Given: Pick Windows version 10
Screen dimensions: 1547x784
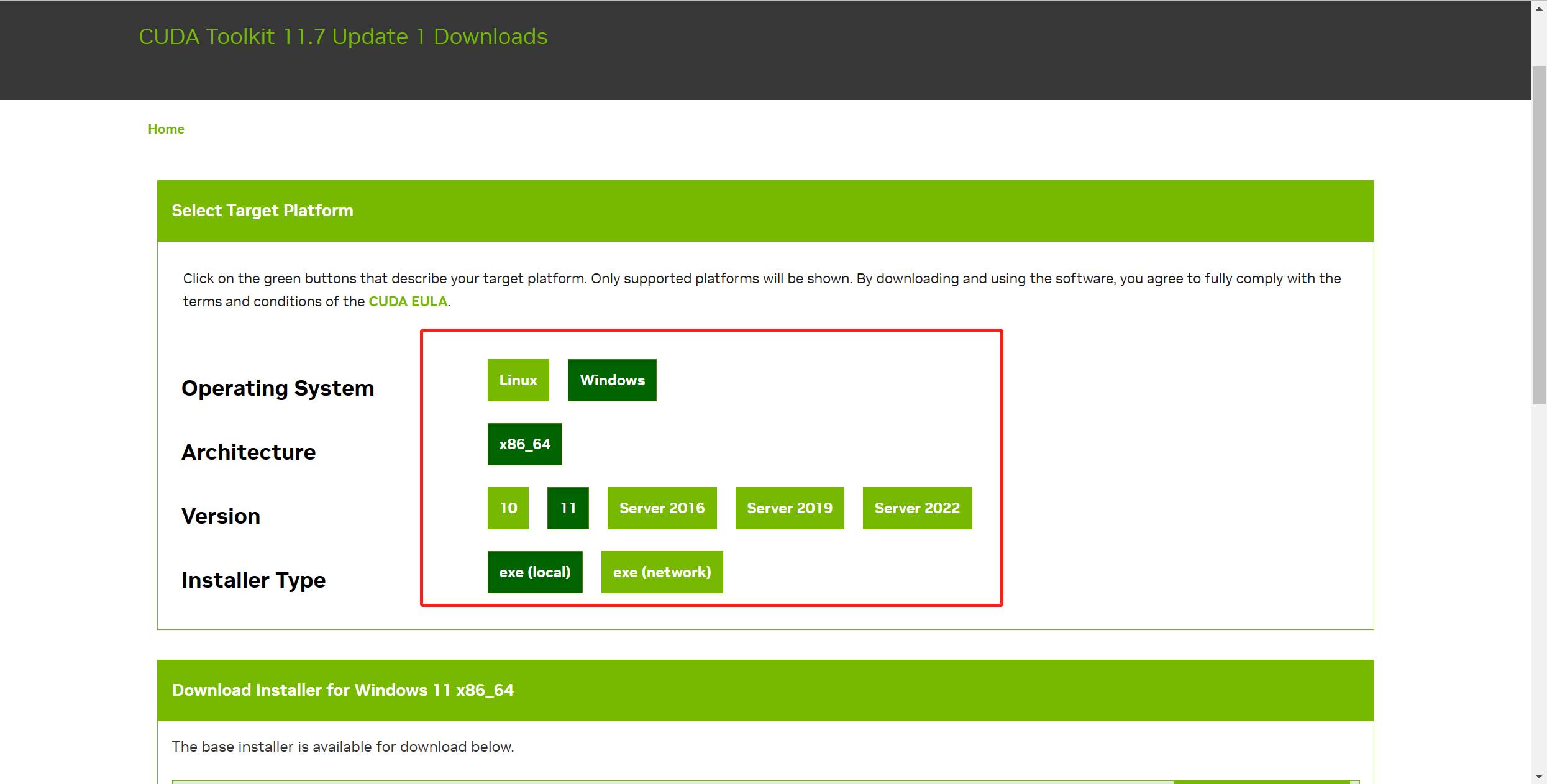Looking at the screenshot, I should 508,508.
